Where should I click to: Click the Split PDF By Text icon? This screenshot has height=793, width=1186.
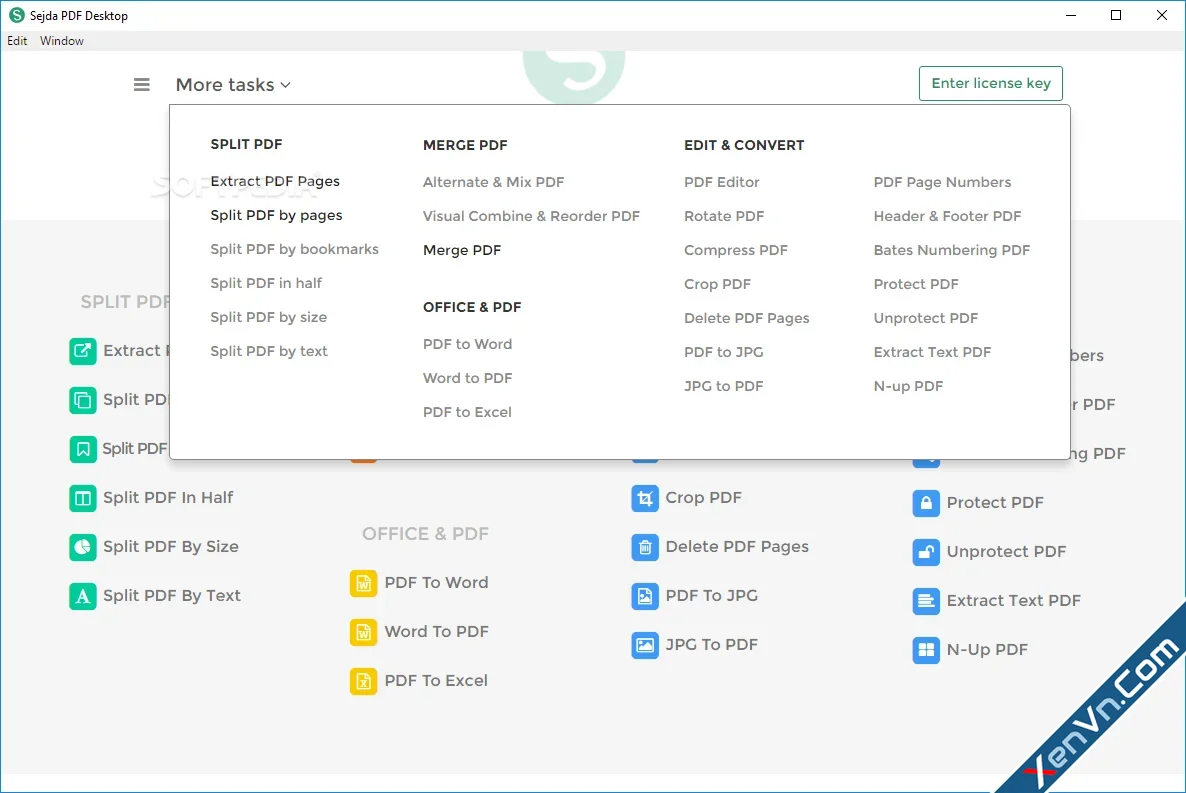pos(82,596)
